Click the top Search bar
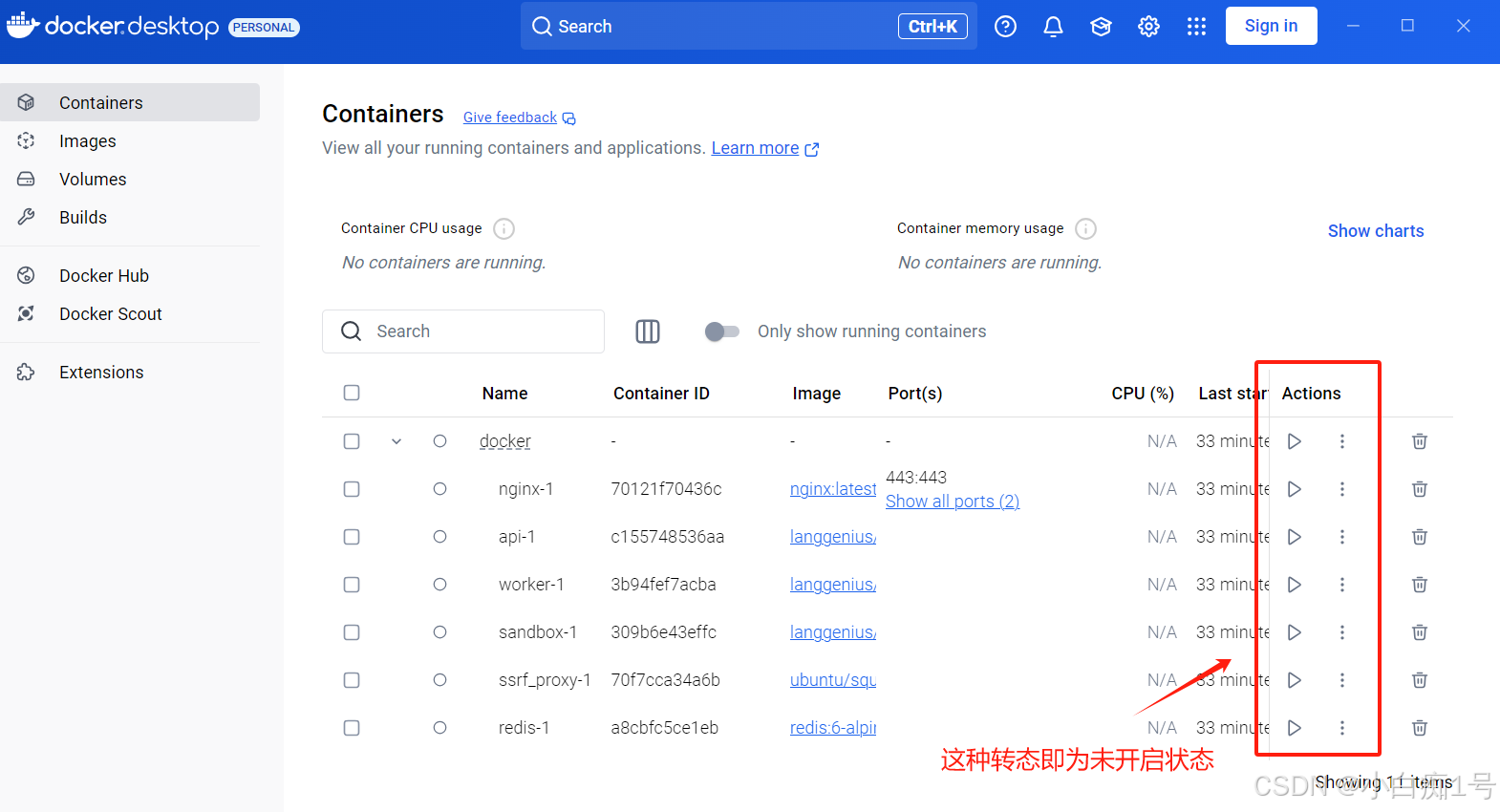Image resolution: width=1500 pixels, height=812 pixels. [748, 26]
